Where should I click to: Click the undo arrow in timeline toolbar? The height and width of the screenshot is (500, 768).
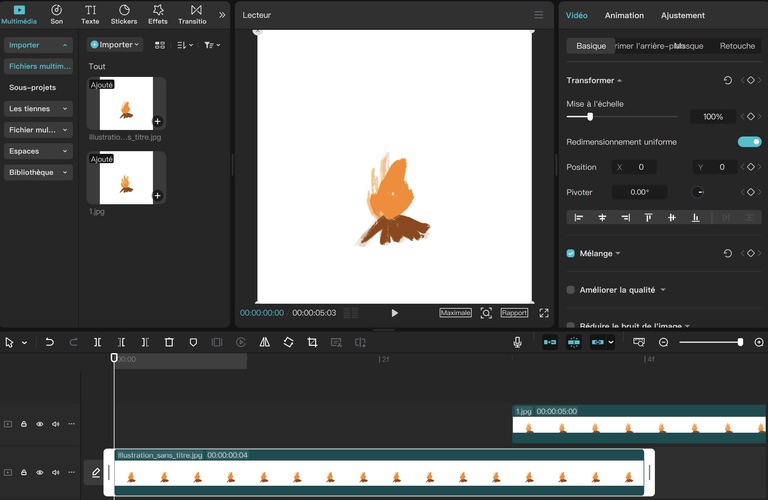click(49, 342)
